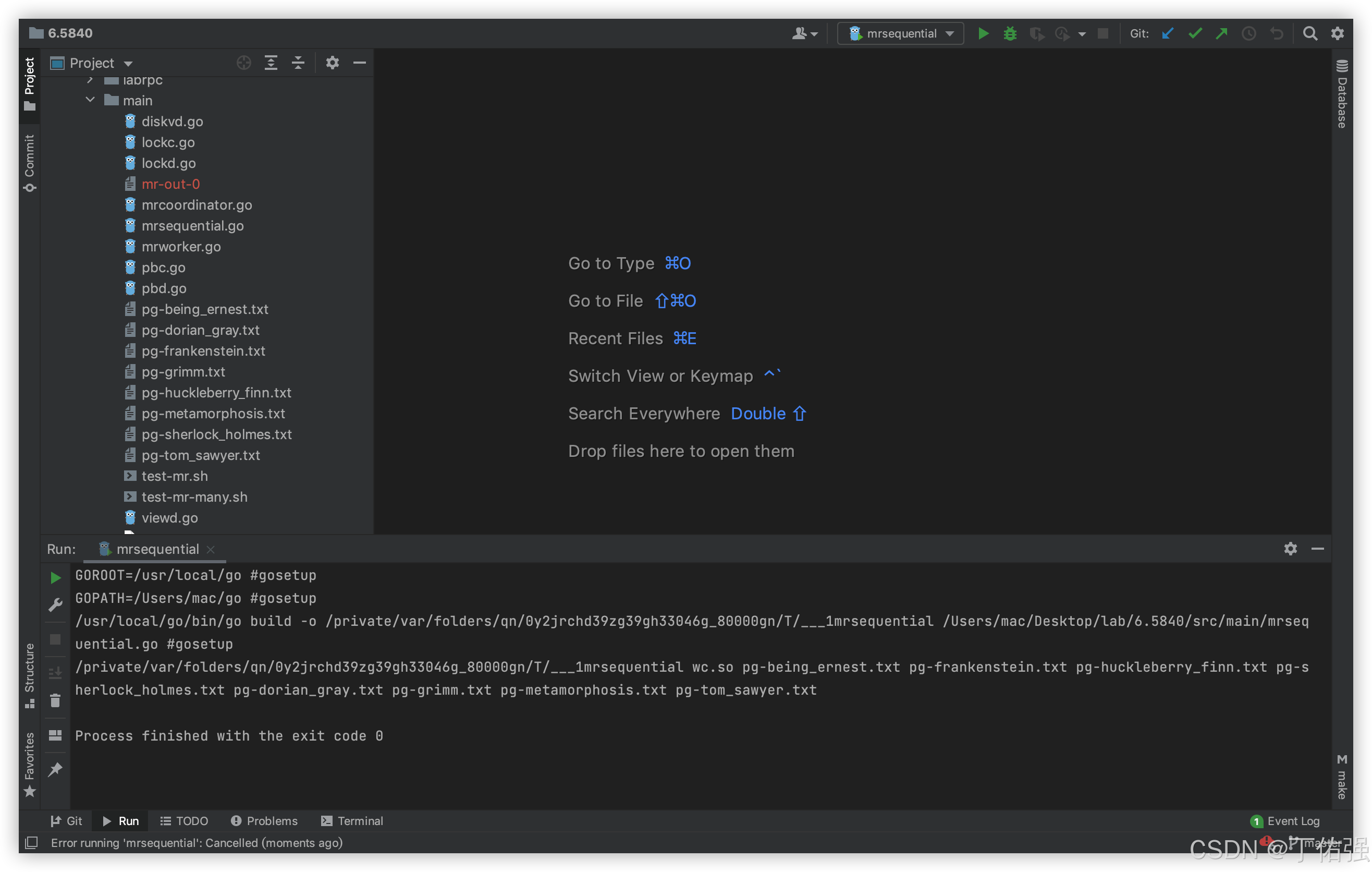Open Run panel settings gear
Image resolution: width=1372 pixels, height=872 pixels.
pyautogui.click(x=1291, y=548)
